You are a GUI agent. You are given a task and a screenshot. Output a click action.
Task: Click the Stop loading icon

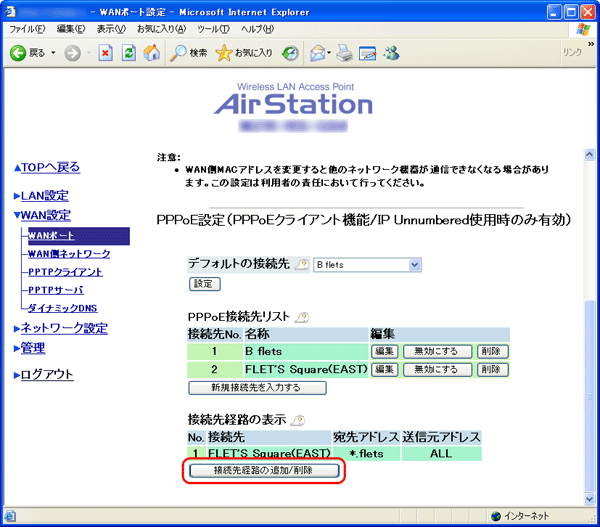point(105,53)
